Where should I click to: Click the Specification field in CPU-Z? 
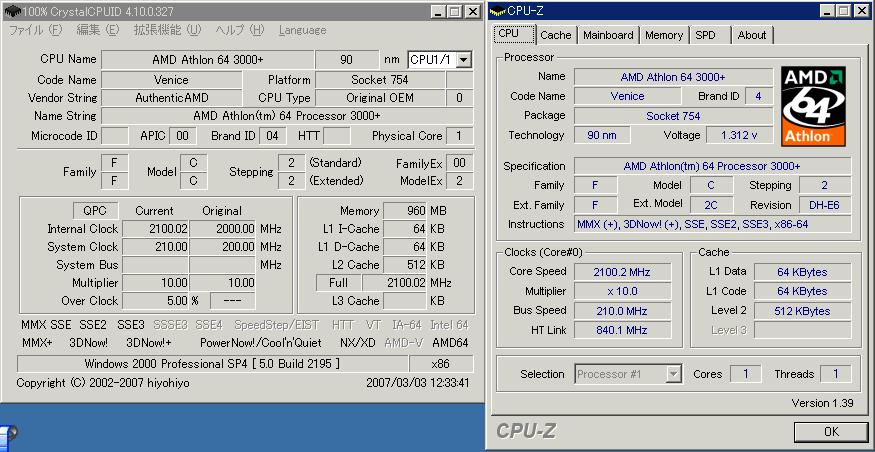(713, 166)
